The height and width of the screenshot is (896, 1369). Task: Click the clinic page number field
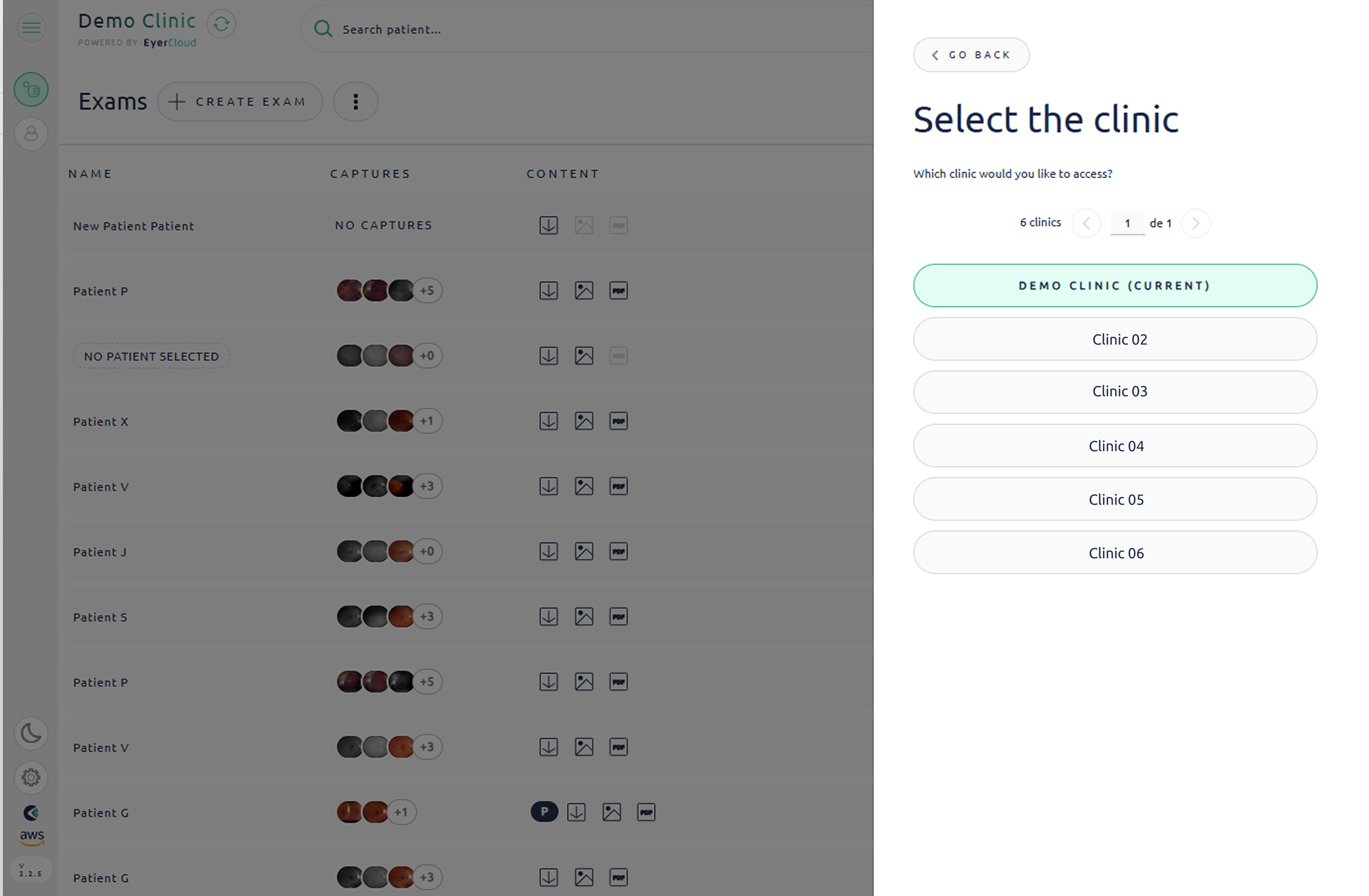pyautogui.click(x=1127, y=223)
